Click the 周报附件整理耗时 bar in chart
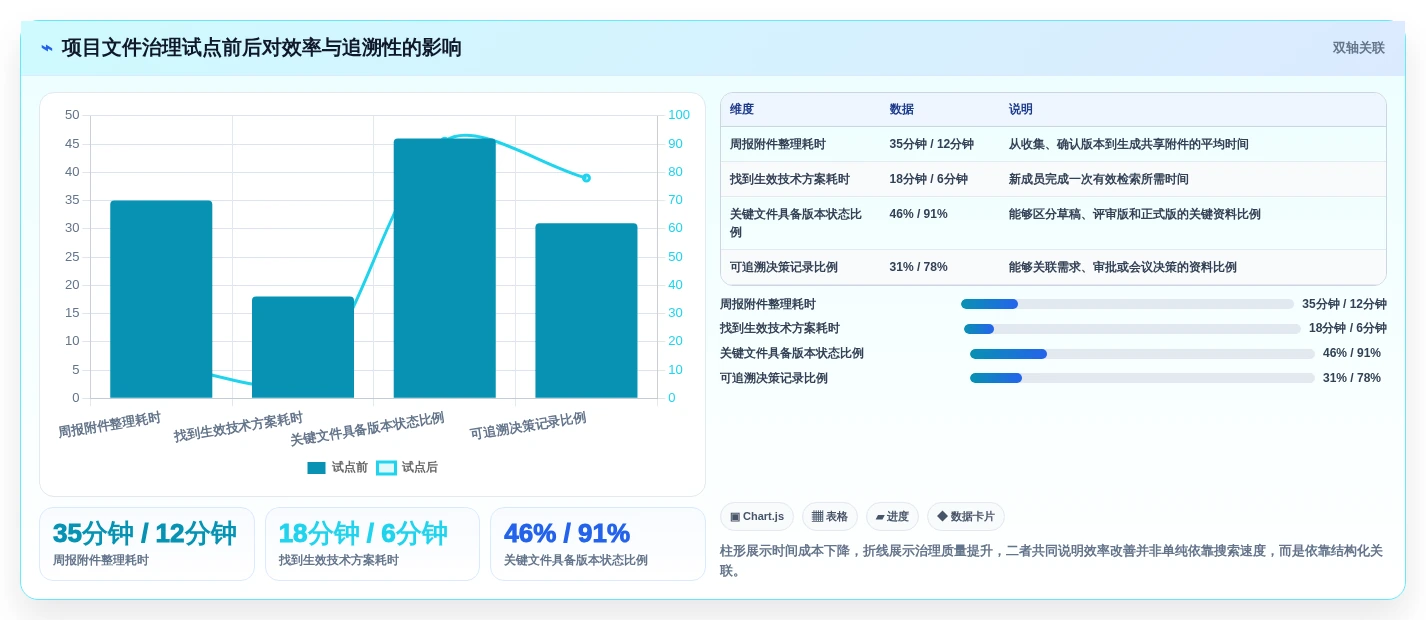 [x=161, y=299]
